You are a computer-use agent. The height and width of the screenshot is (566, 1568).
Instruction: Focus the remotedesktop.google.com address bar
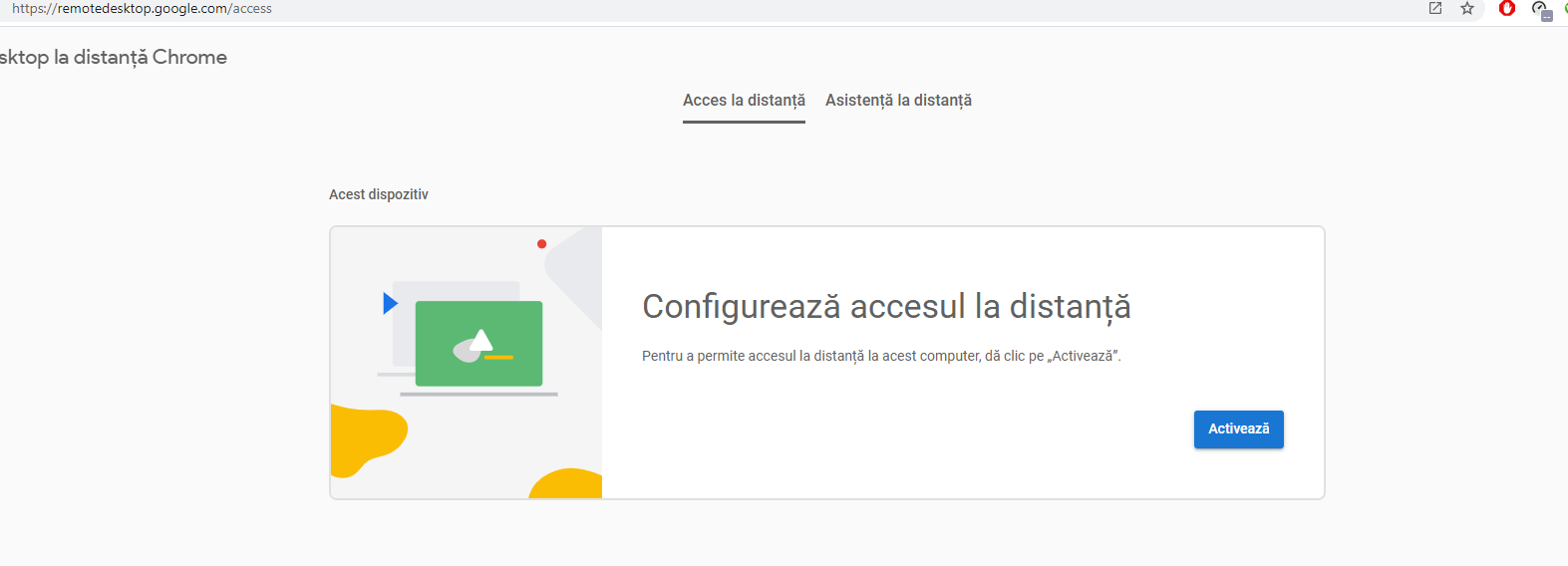click(142, 9)
